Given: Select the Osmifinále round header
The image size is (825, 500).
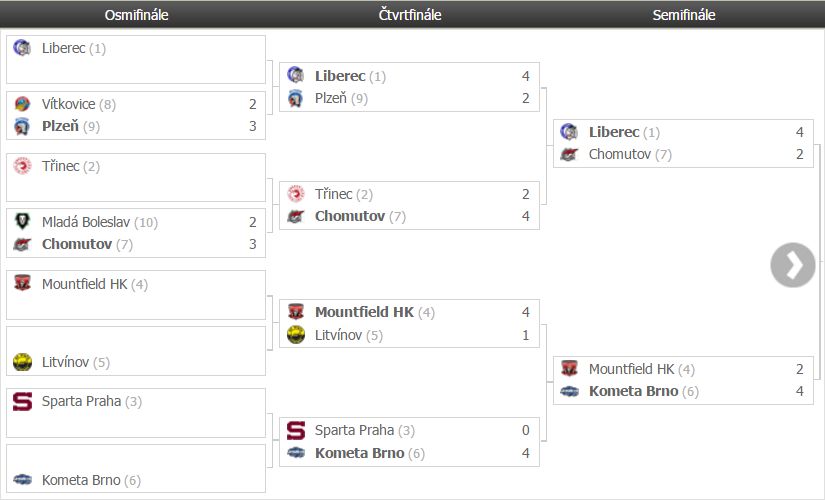Looking at the screenshot, I should coord(136,15).
